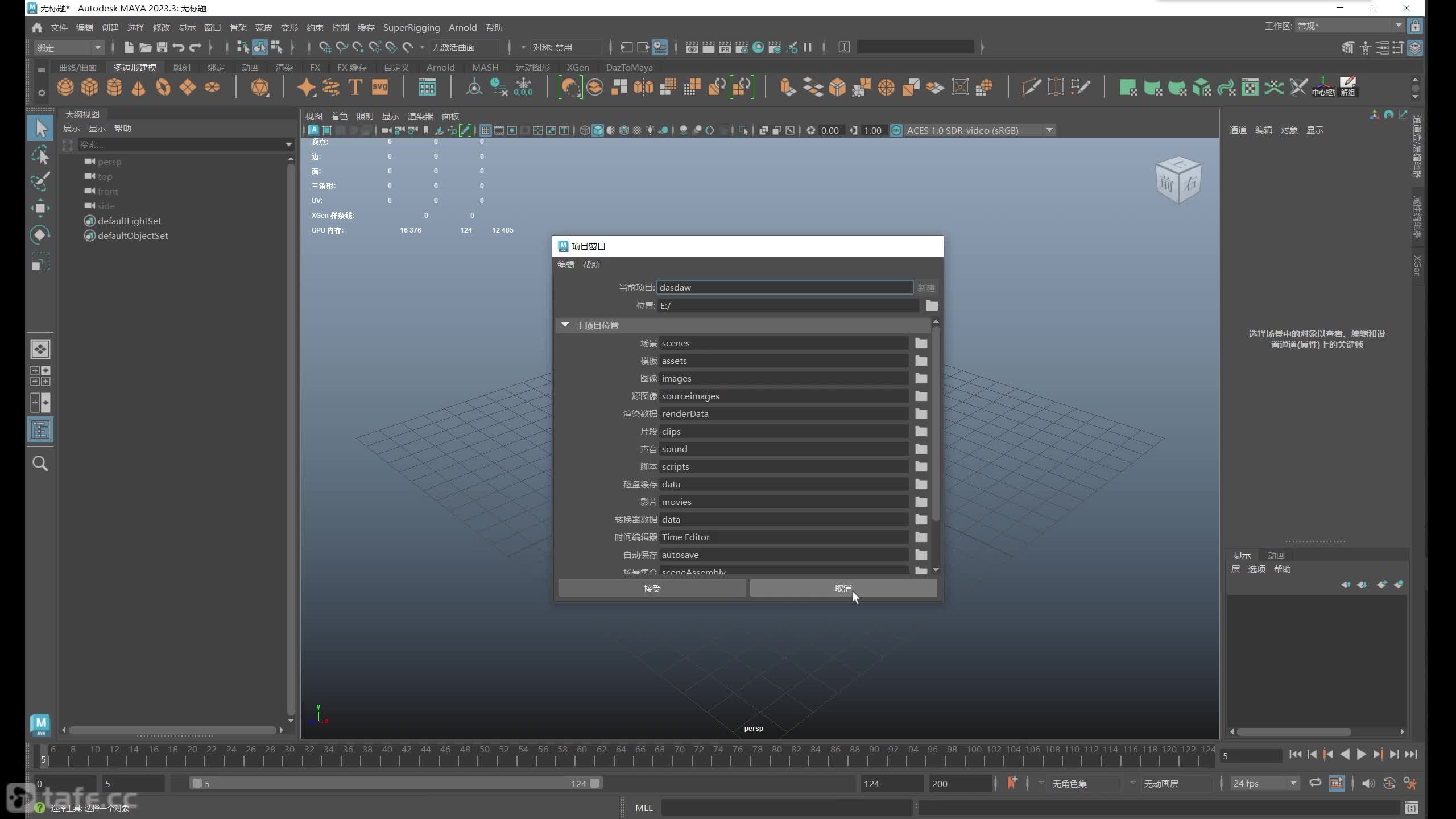Click the project window vertical scrollbar
1456x819 pixels.
click(x=936, y=424)
